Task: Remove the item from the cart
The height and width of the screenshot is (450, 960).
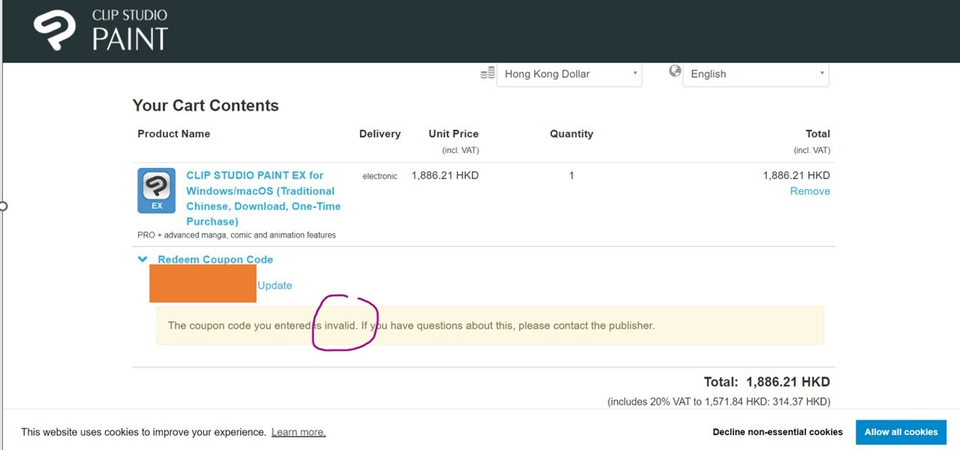Action: [809, 191]
